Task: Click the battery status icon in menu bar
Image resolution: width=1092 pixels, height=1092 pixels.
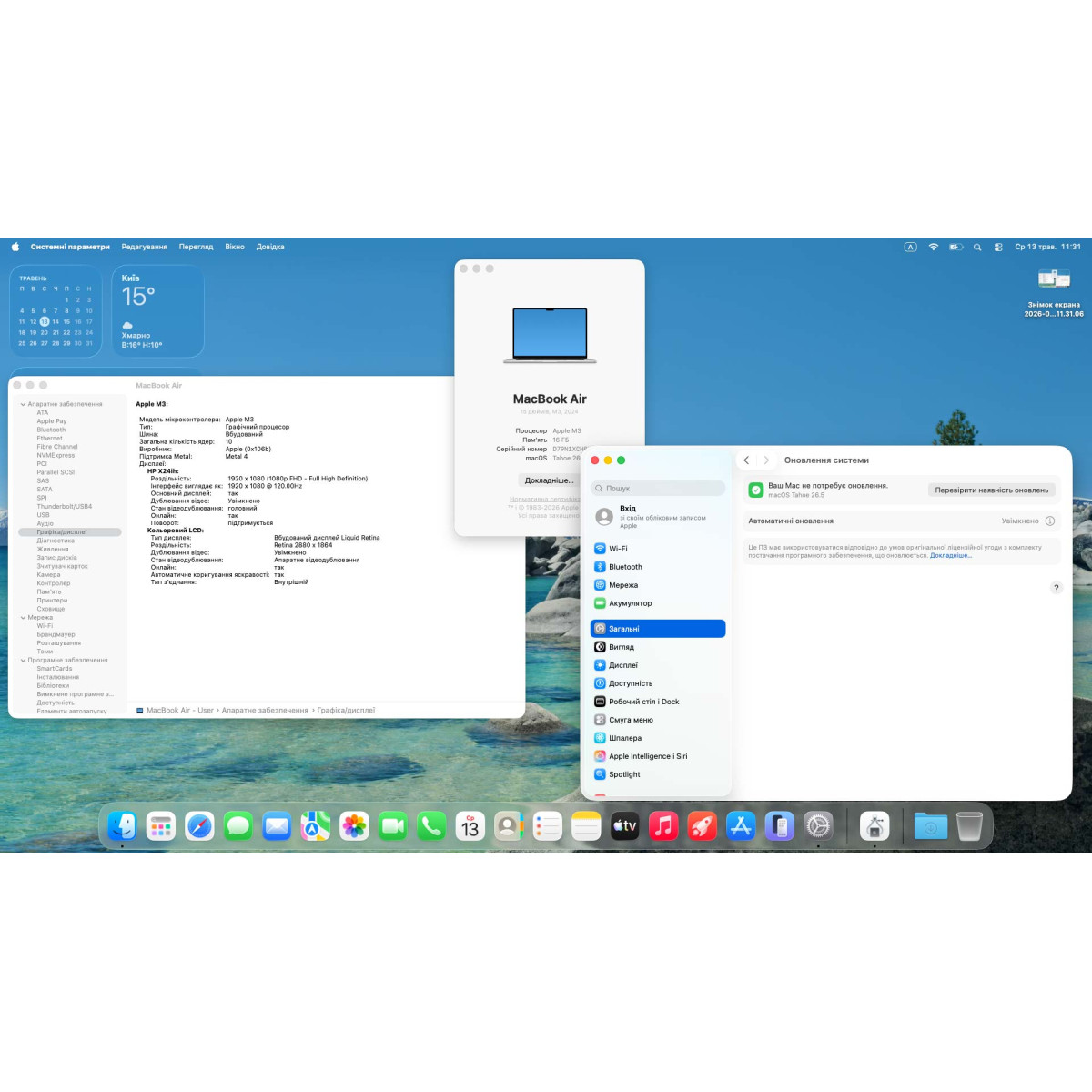Action: 955,247
